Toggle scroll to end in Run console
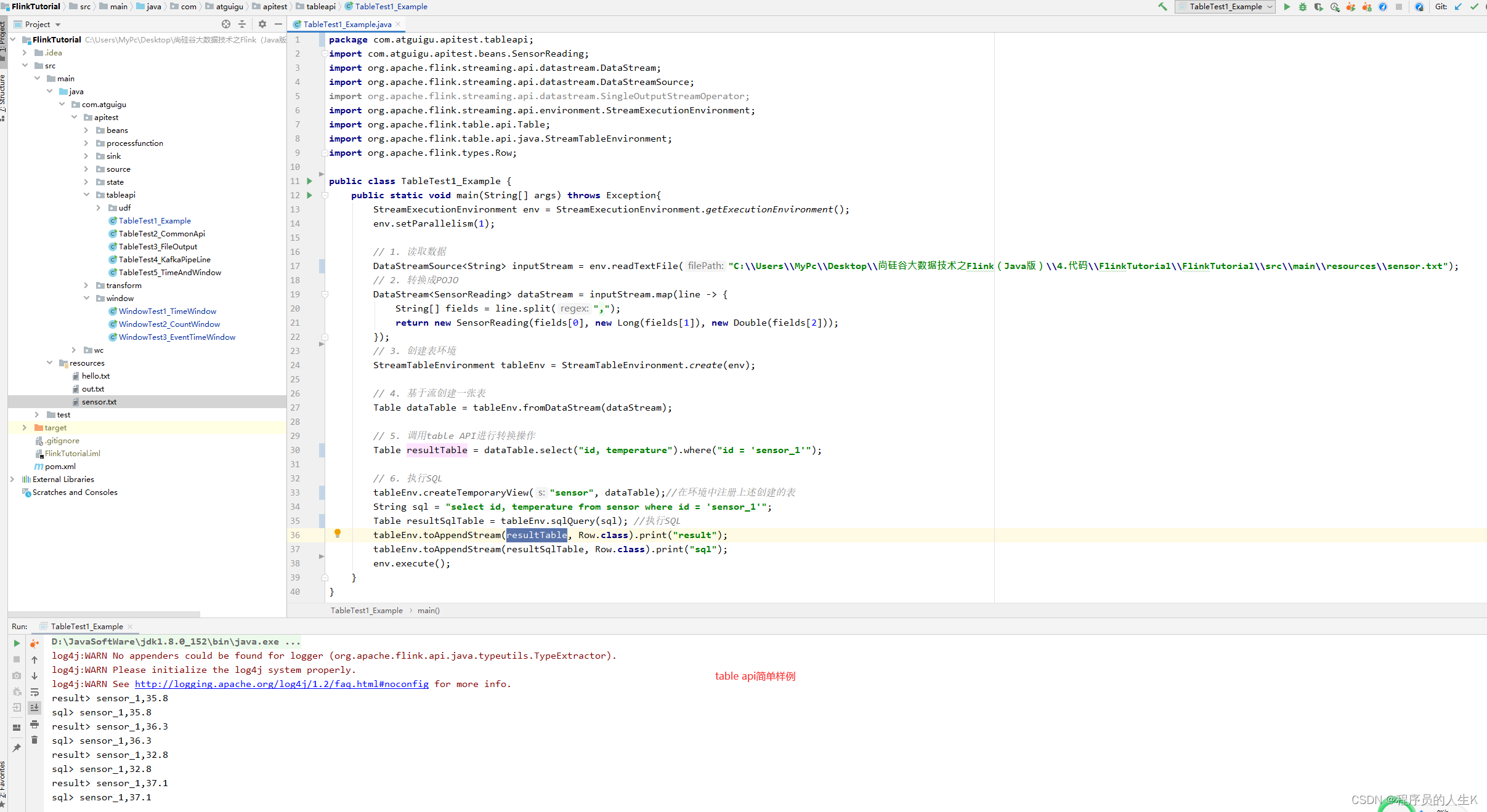1487x812 pixels. click(x=34, y=708)
